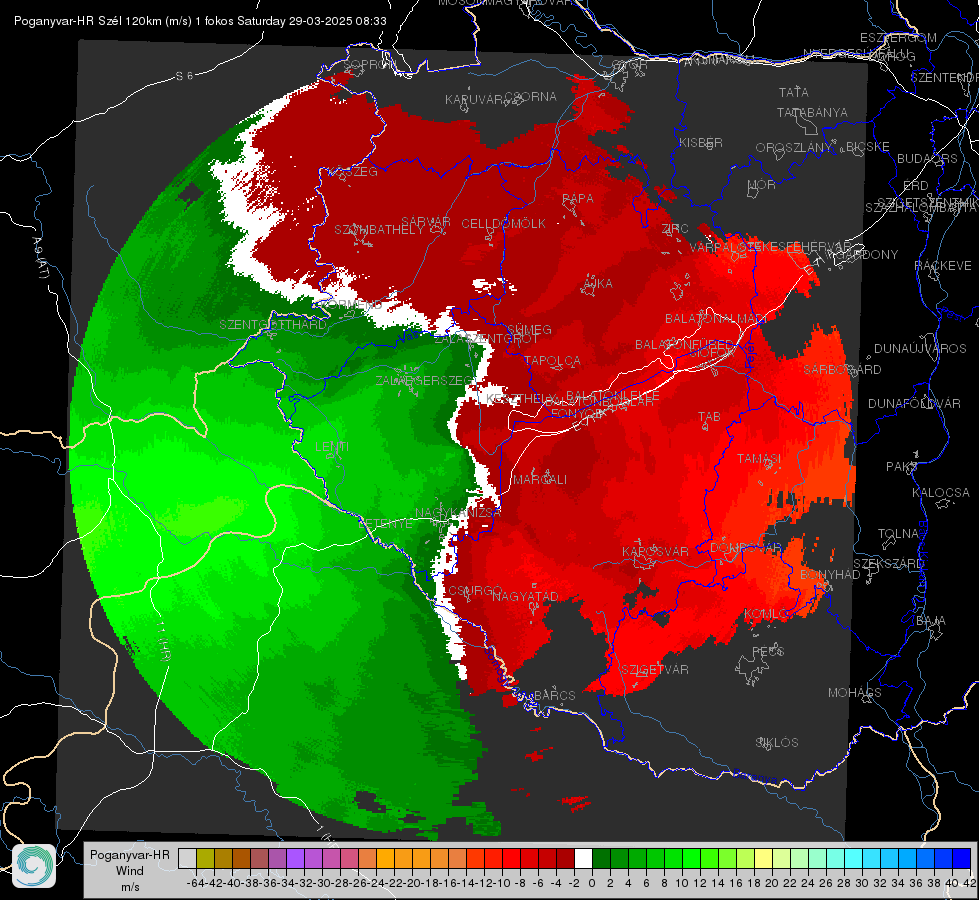This screenshot has height=900, width=979.
Task: Click the TATA city label
Action: click(794, 92)
